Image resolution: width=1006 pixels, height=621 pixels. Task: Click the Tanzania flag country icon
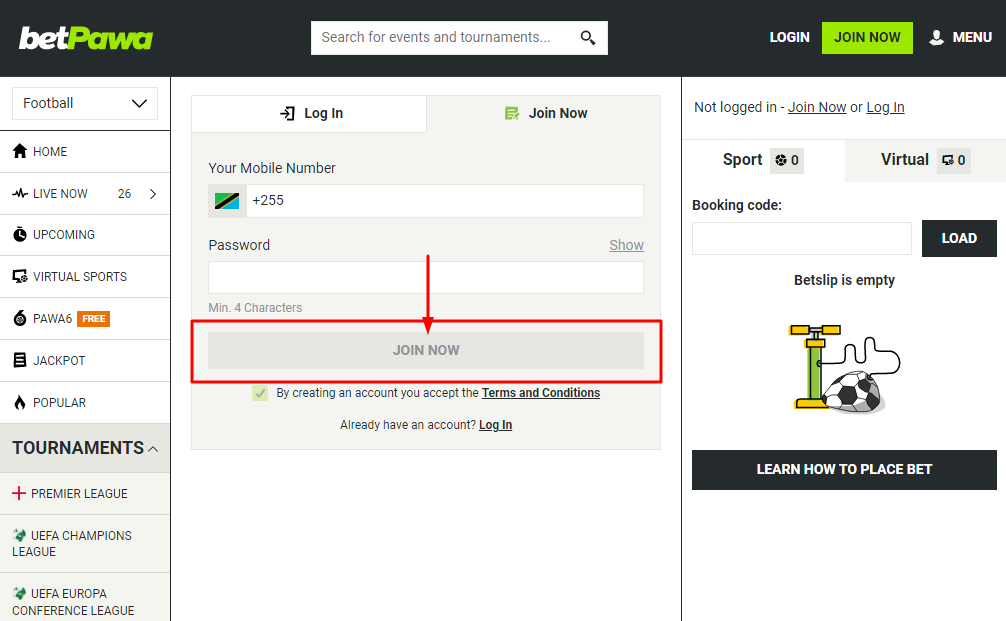click(x=227, y=201)
